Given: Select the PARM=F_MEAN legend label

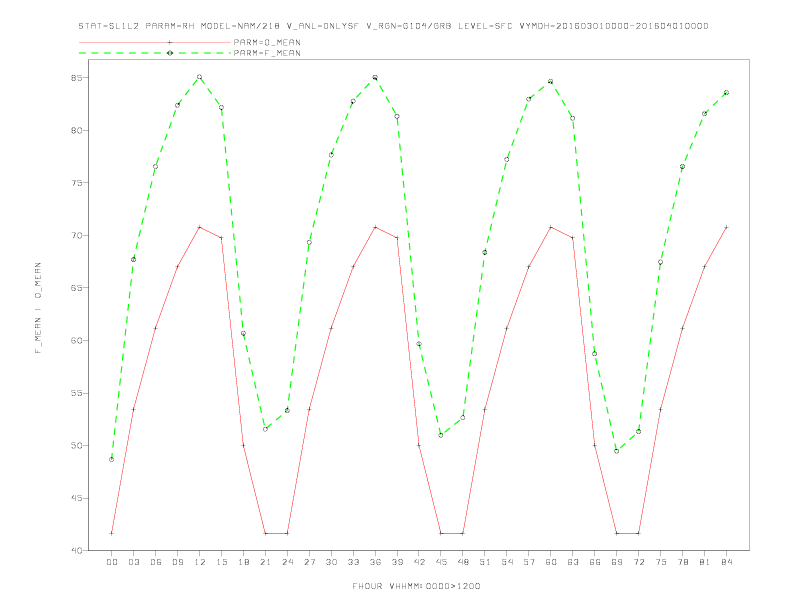Looking at the screenshot, I should 267,53.
